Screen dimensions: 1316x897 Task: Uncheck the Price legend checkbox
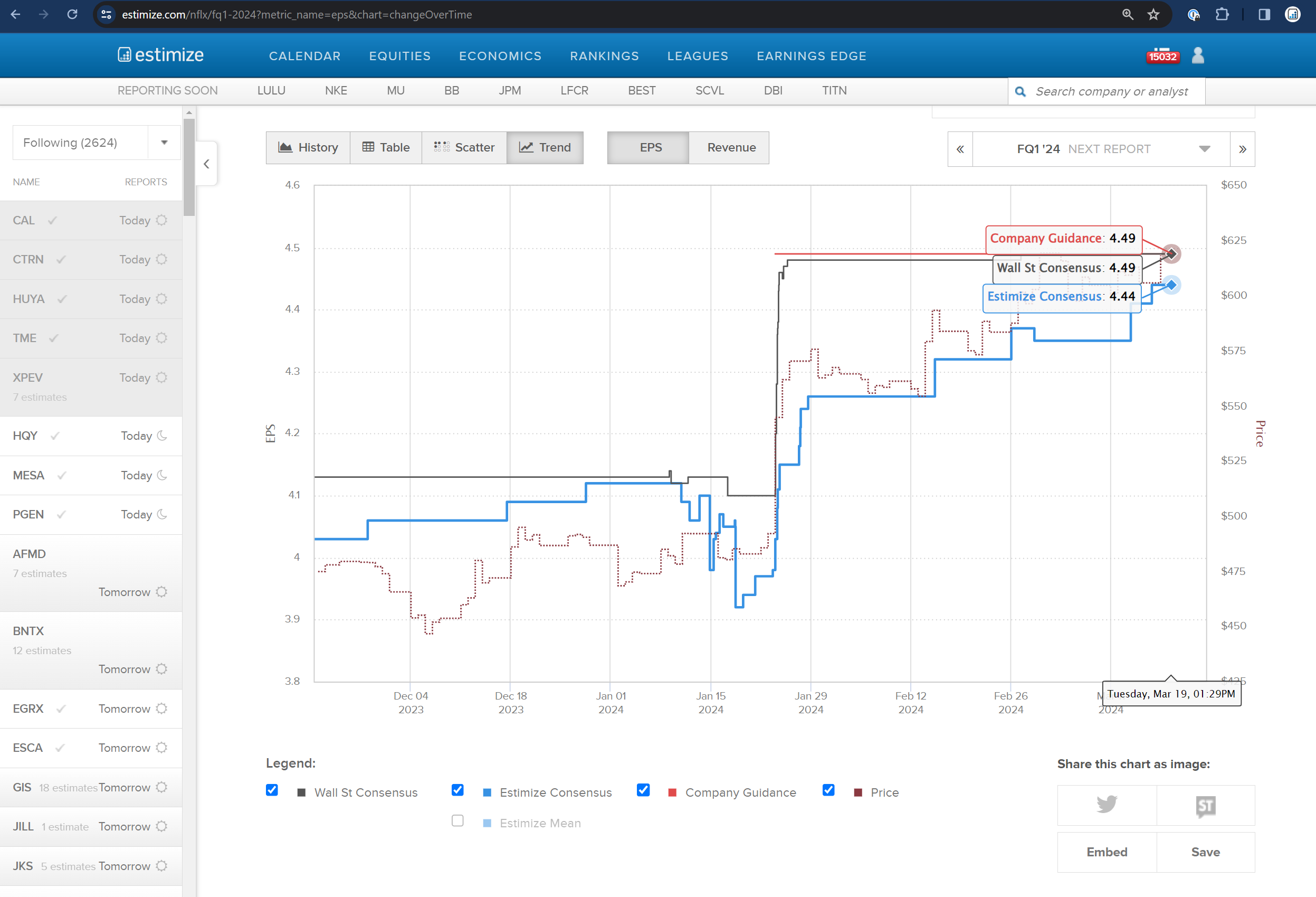pyautogui.click(x=828, y=790)
